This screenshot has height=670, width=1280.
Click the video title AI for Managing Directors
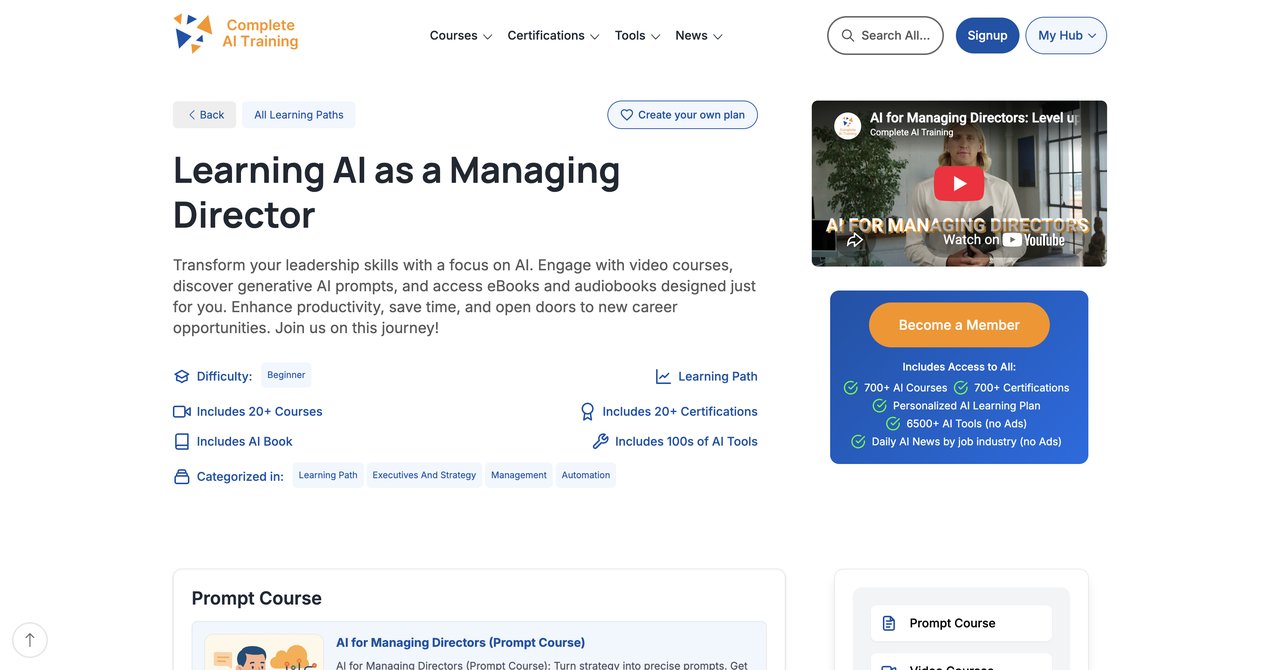974,118
